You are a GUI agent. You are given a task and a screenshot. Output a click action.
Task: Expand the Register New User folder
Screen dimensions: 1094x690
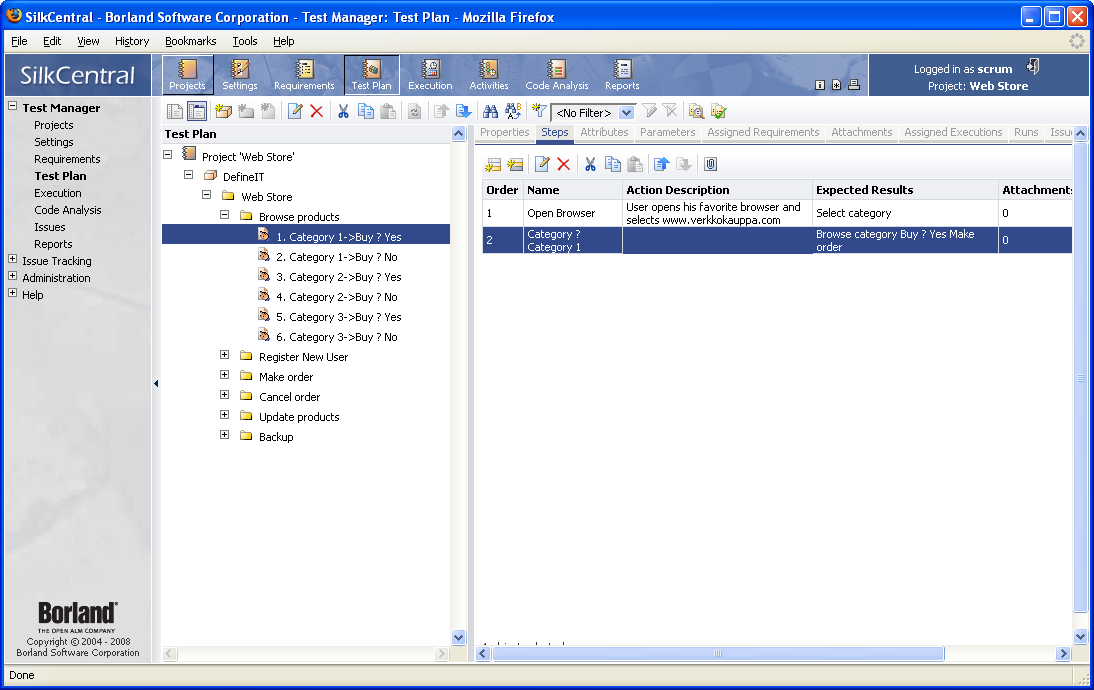point(225,354)
